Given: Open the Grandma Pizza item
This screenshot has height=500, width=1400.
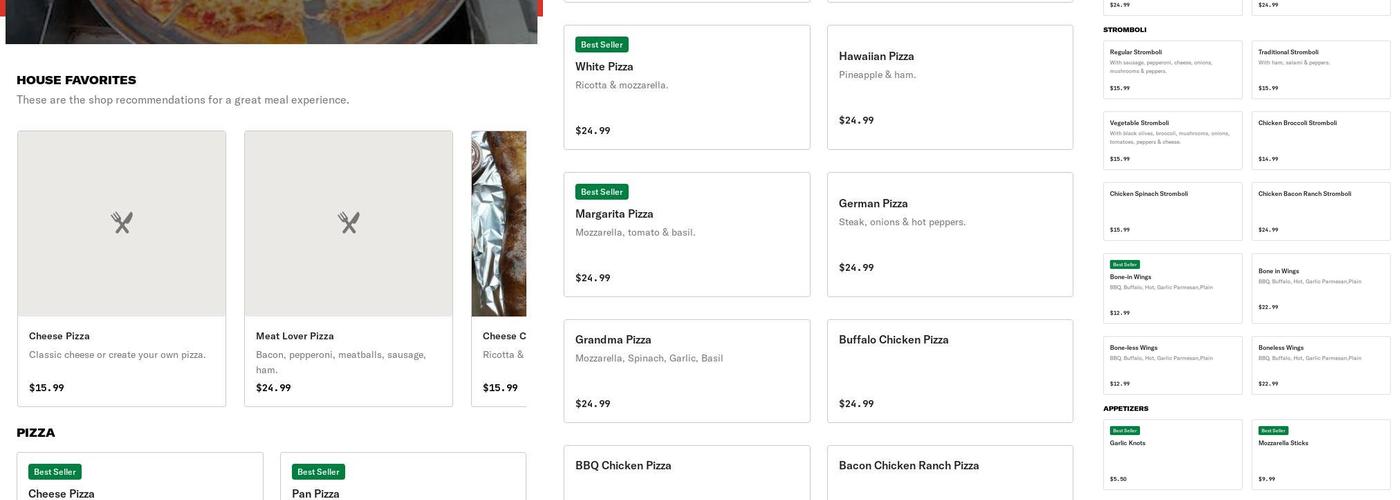Looking at the screenshot, I should coord(686,371).
